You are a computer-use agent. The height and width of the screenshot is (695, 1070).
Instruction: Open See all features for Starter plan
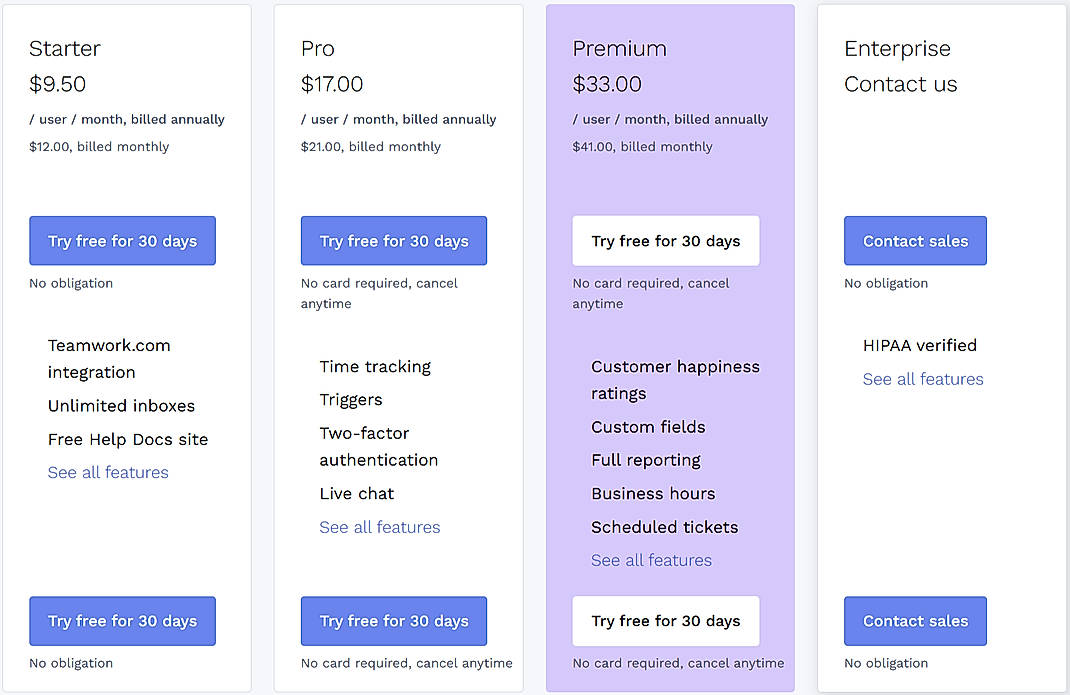[108, 472]
